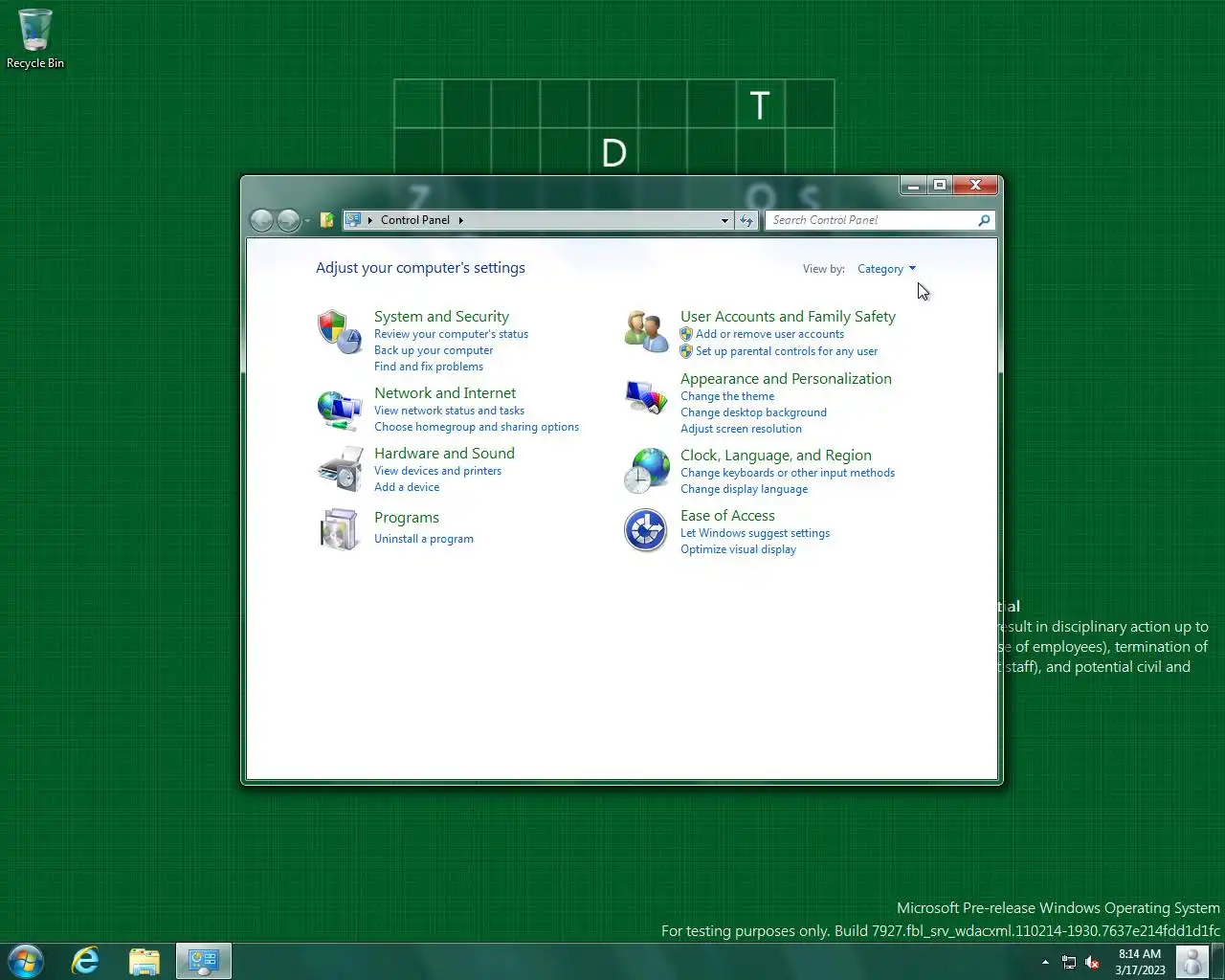Click the Control Panel breadcrumb text

click(x=415, y=220)
